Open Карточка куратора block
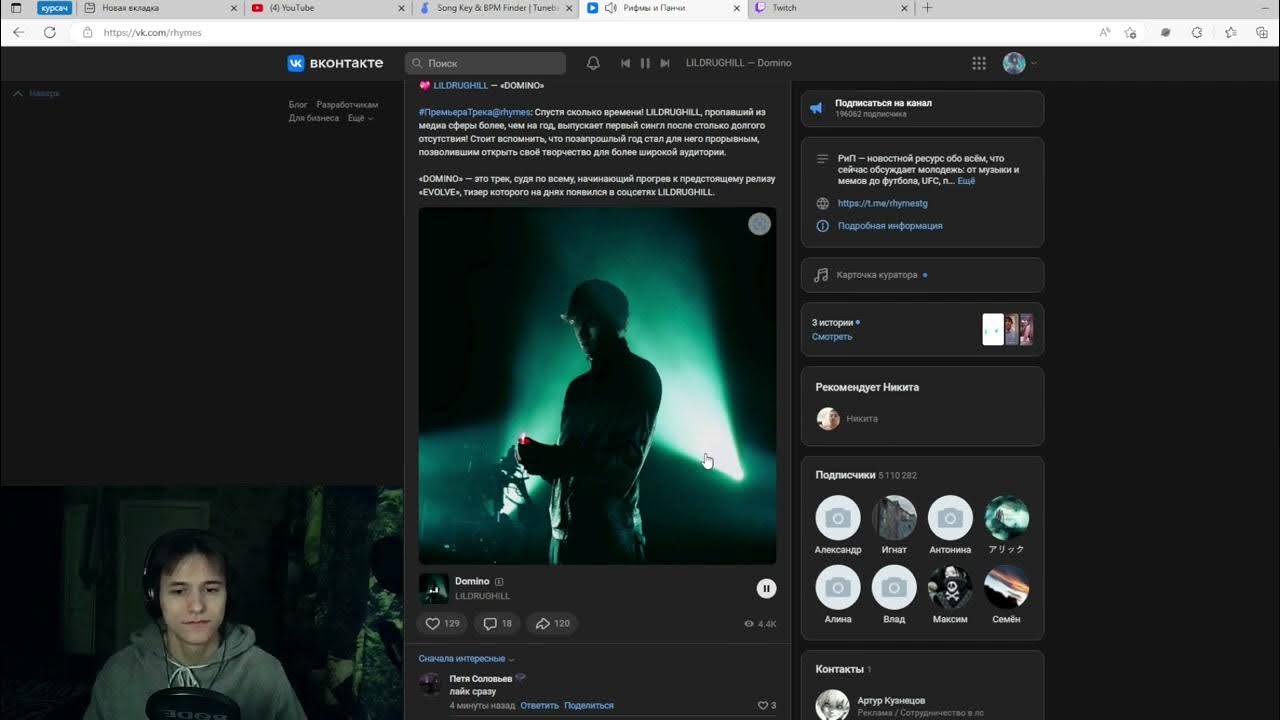The image size is (1280, 720). 922,275
